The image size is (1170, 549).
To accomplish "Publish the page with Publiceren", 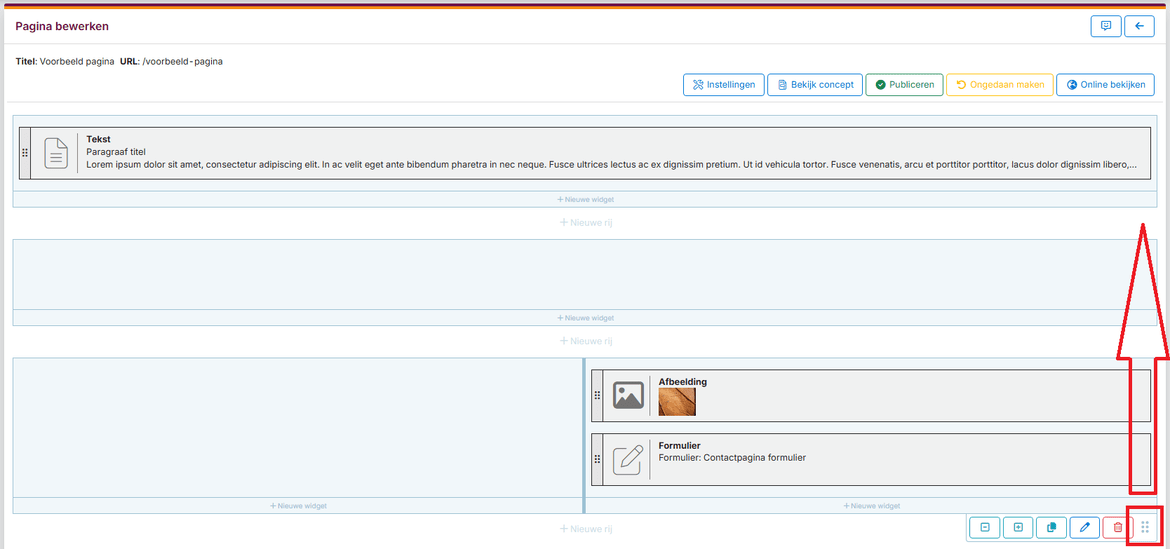I will 904,85.
